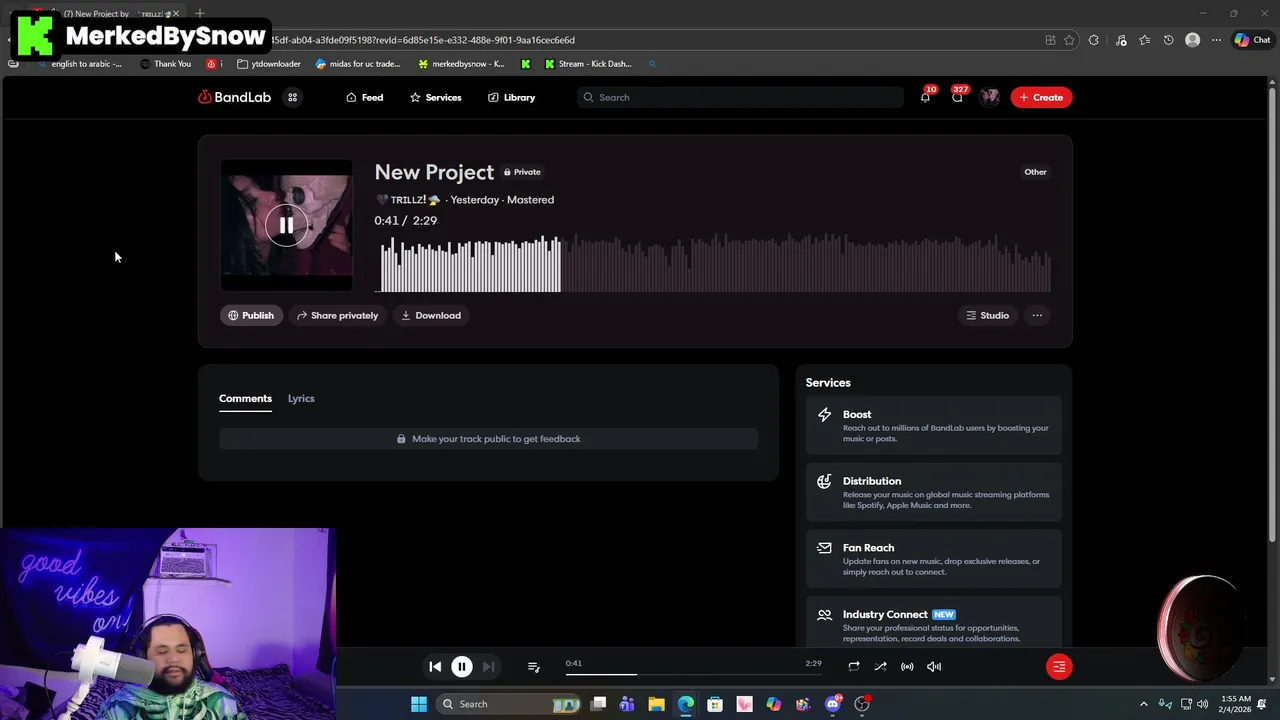
Task: Open the ytdownloader bookmarks folder
Action: [x=269, y=64]
